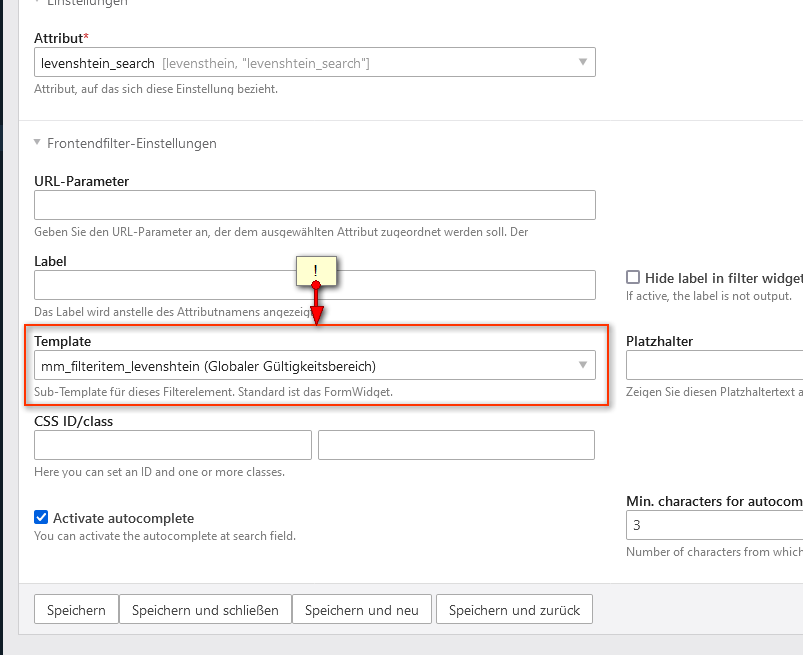This screenshot has width=803, height=655.
Task: Click Speichern und schließen
Action: [205, 609]
